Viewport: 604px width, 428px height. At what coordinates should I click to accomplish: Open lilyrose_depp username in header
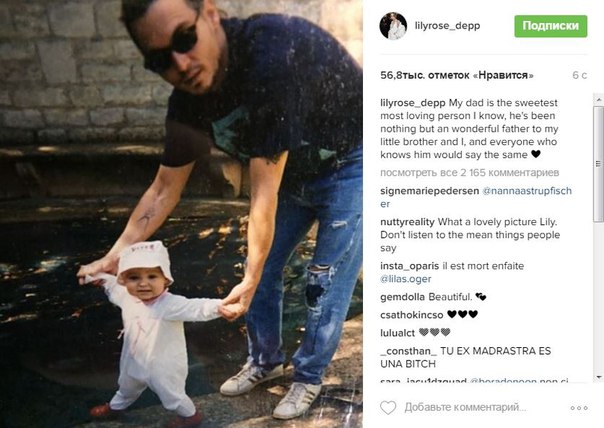pyautogui.click(x=447, y=26)
